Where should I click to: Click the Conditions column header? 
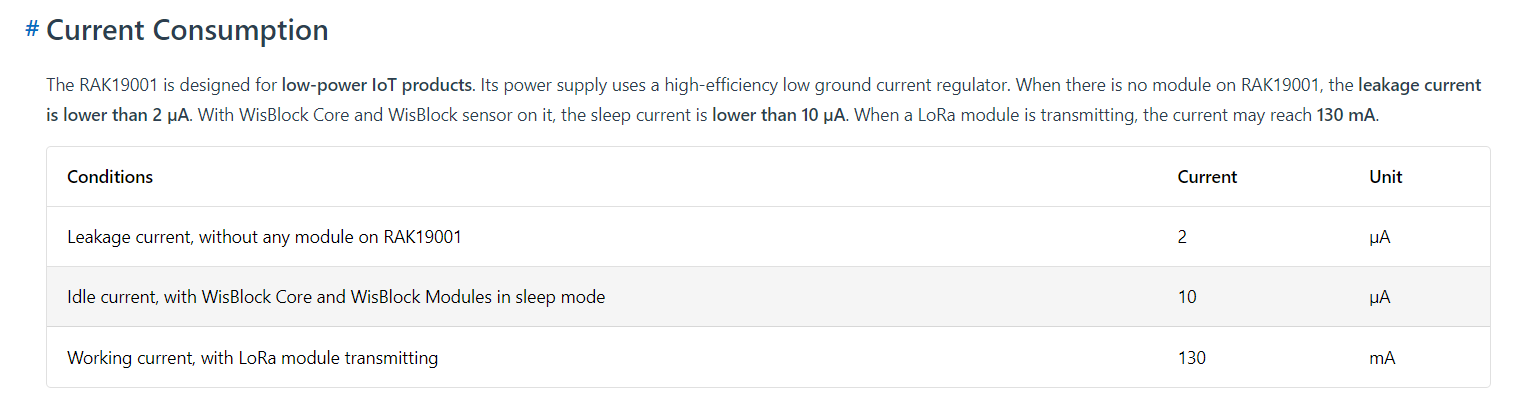110,177
